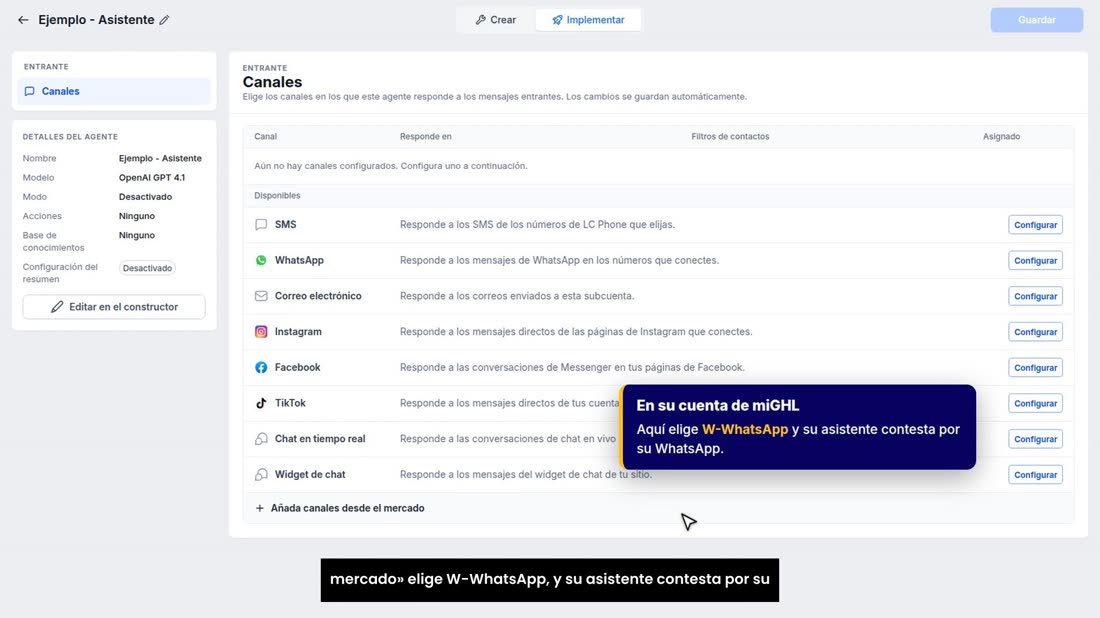This screenshot has height=618, width=1100.
Task: Click the Responde en column header
Action: click(x=425, y=137)
